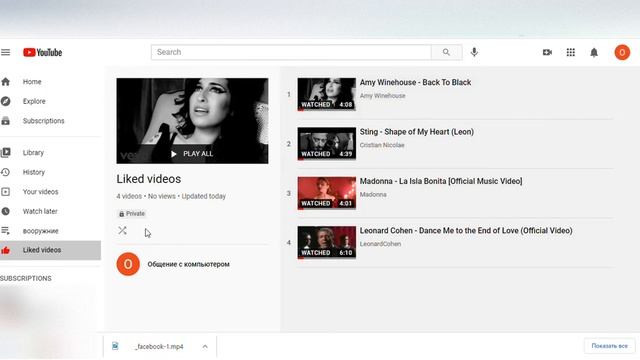Click the вооружние playlist icon
This screenshot has width=640, height=360.
coord(6,231)
